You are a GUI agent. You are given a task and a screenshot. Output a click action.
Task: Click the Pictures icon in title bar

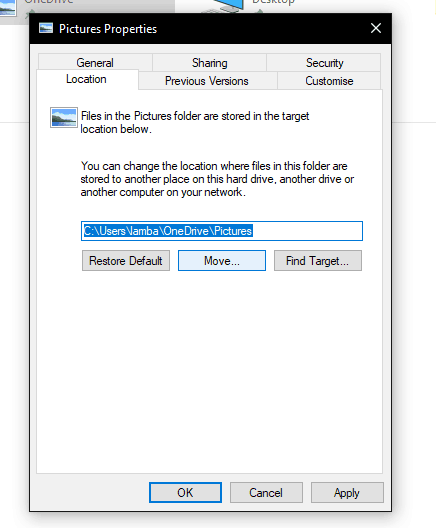(x=46, y=28)
